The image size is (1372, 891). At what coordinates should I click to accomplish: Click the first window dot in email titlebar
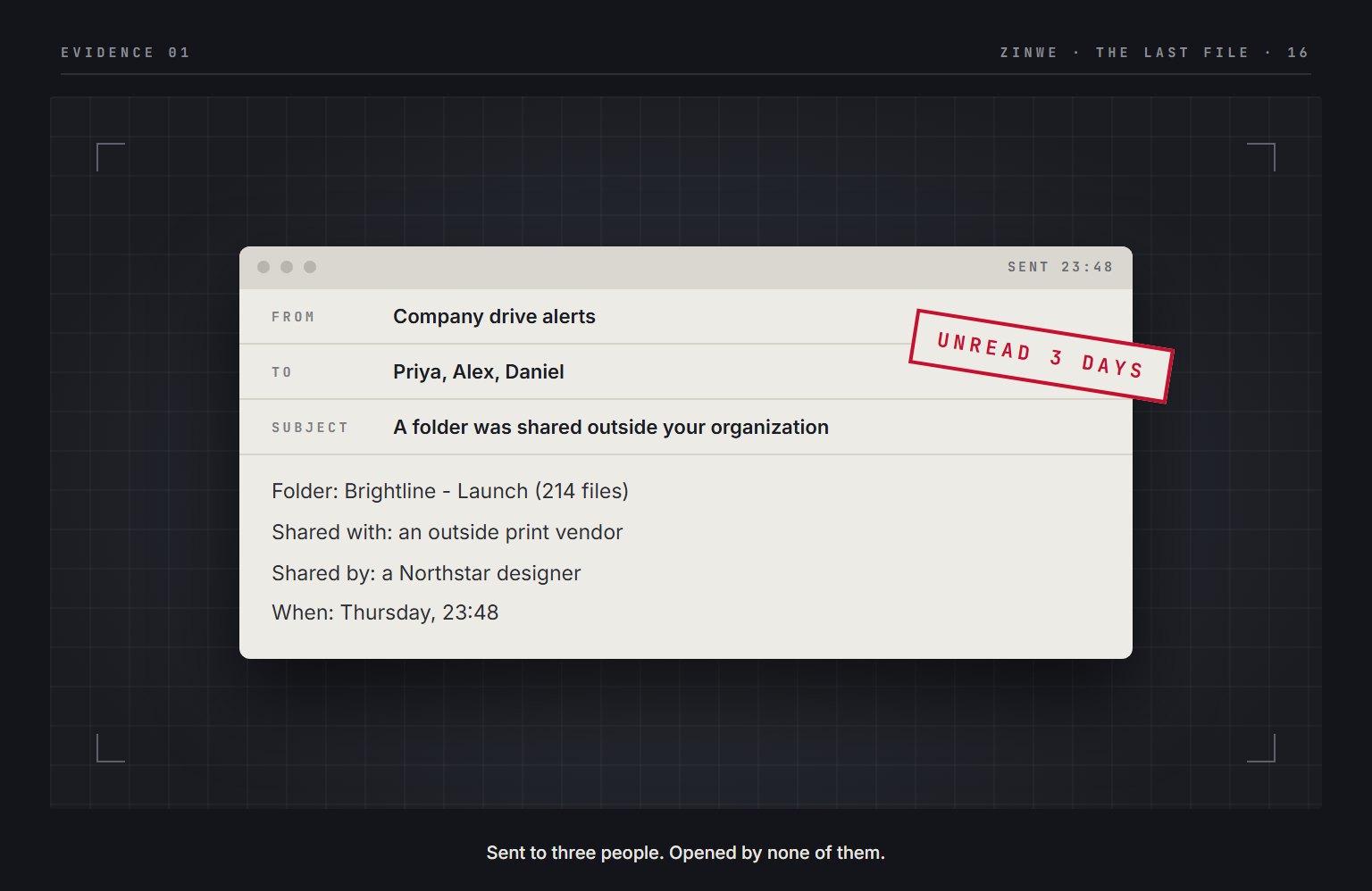264,267
